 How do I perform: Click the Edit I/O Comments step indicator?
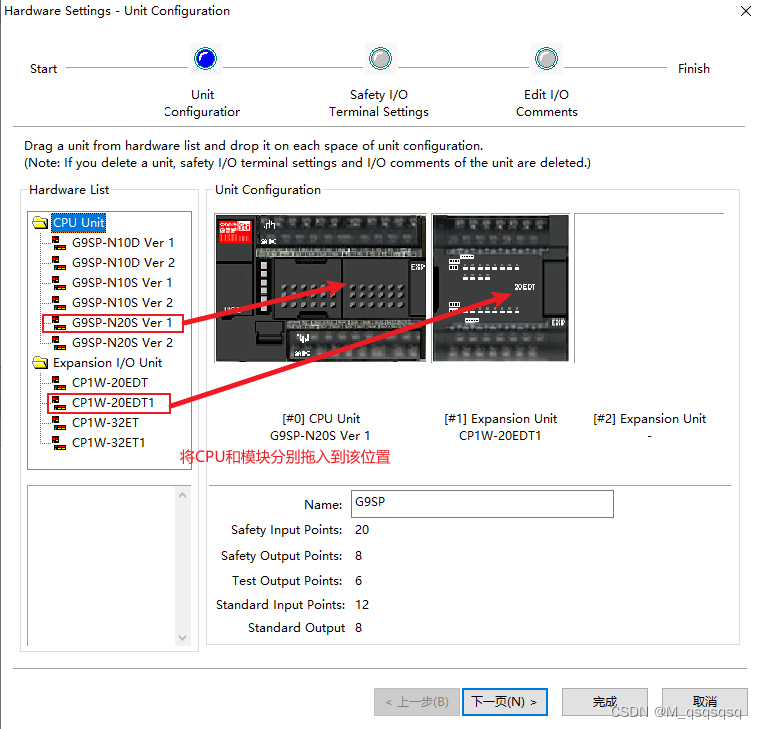[x=547, y=58]
